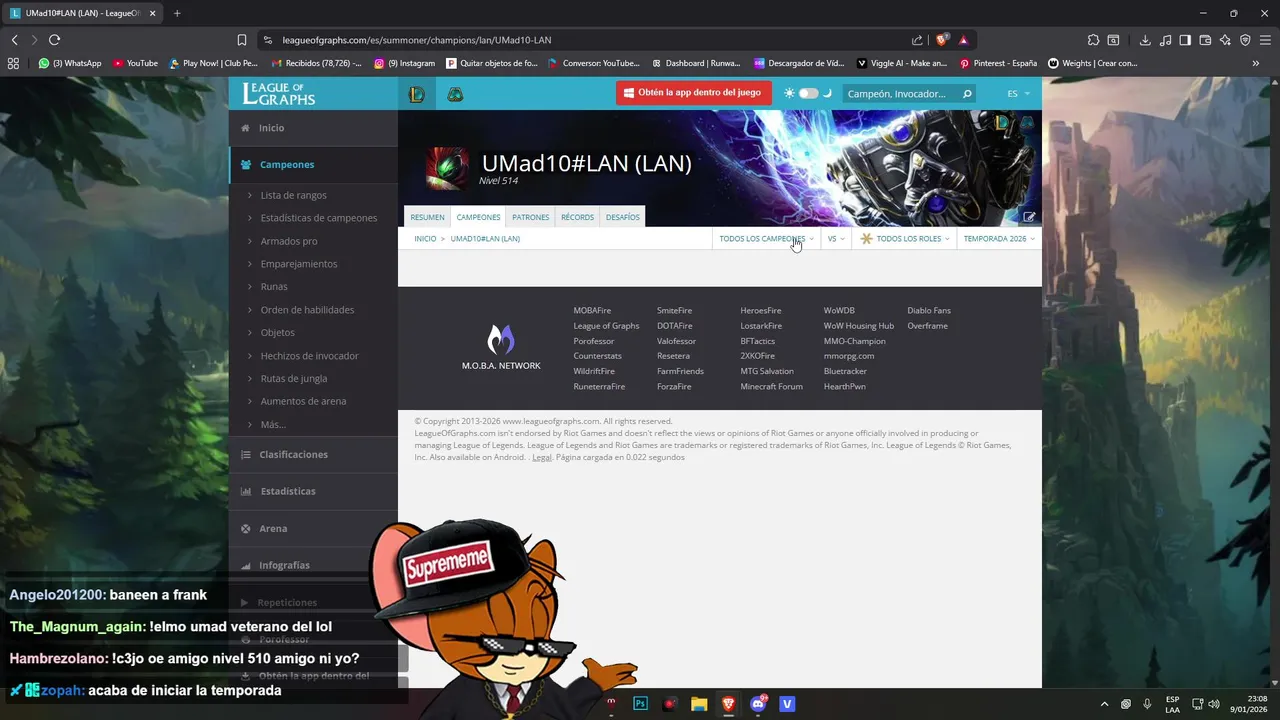Click the League of Graphs logo
This screenshot has width=1280, height=720.
(x=279, y=94)
